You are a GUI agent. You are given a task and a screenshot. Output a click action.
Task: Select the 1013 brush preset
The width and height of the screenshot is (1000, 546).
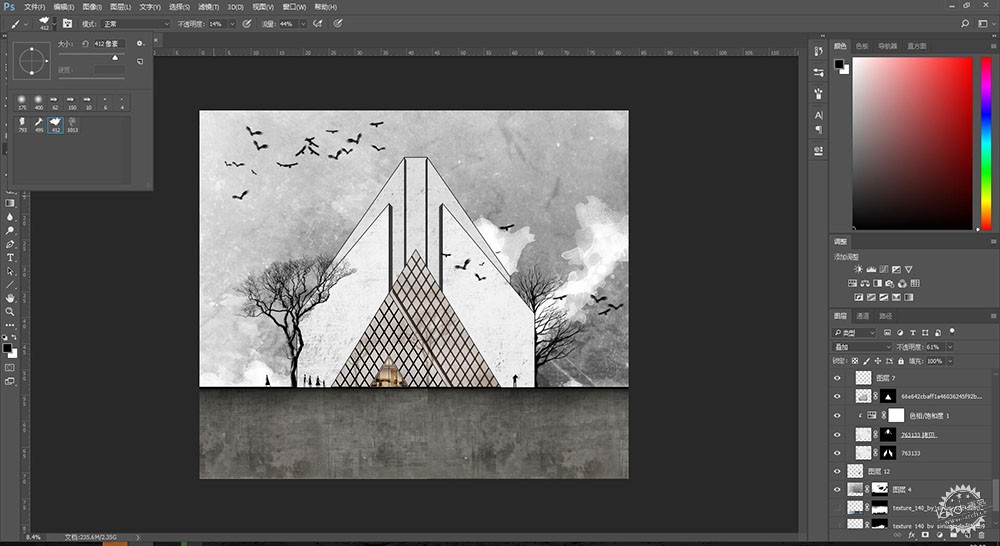72,124
